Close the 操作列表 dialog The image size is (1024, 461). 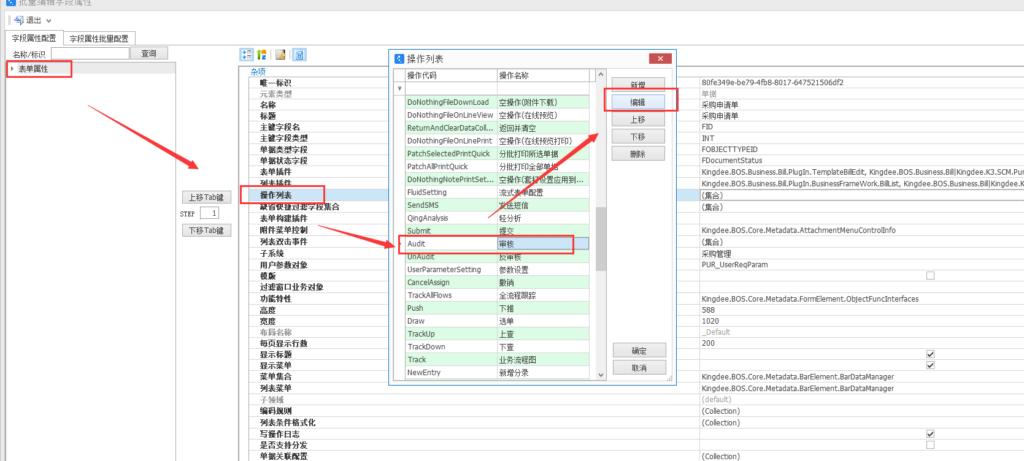(656, 58)
